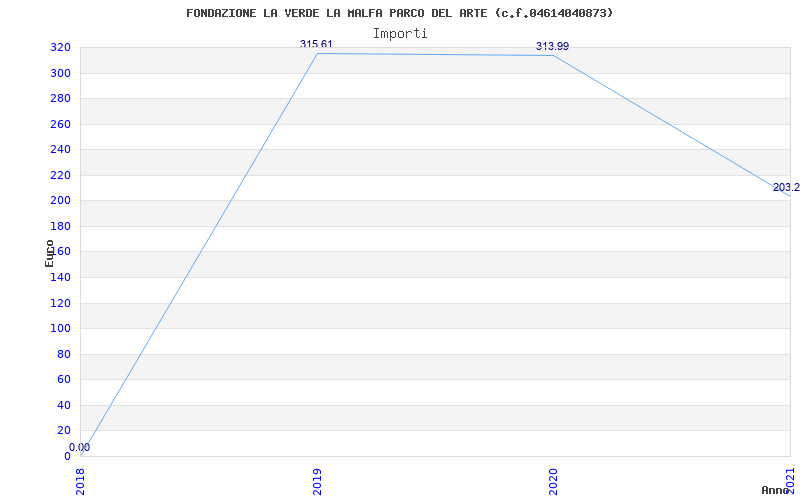800x500 pixels.
Task: Click the 280 y-axis tick label
Action: [60, 99]
